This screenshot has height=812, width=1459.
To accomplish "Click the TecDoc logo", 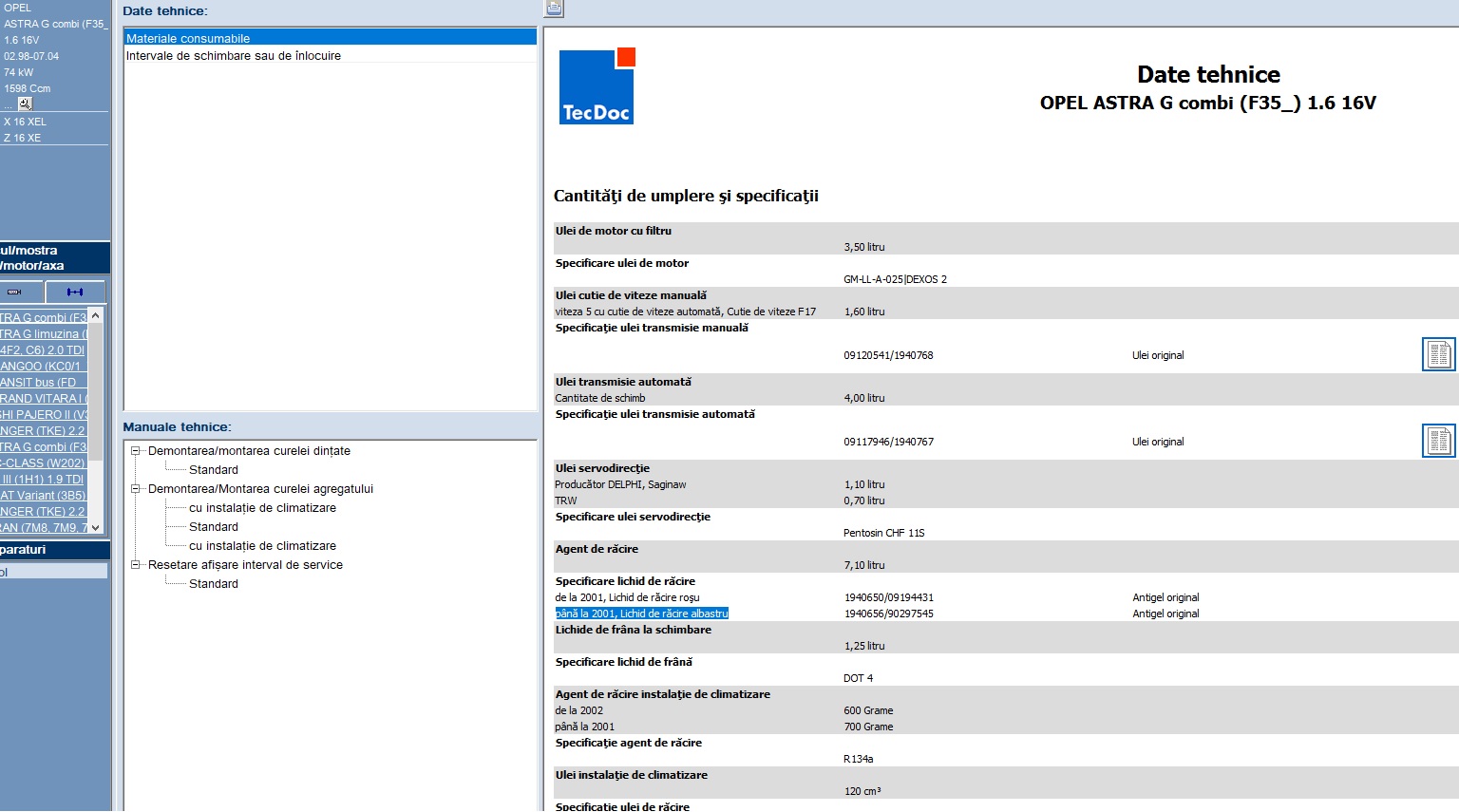I will [x=597, y=86].
